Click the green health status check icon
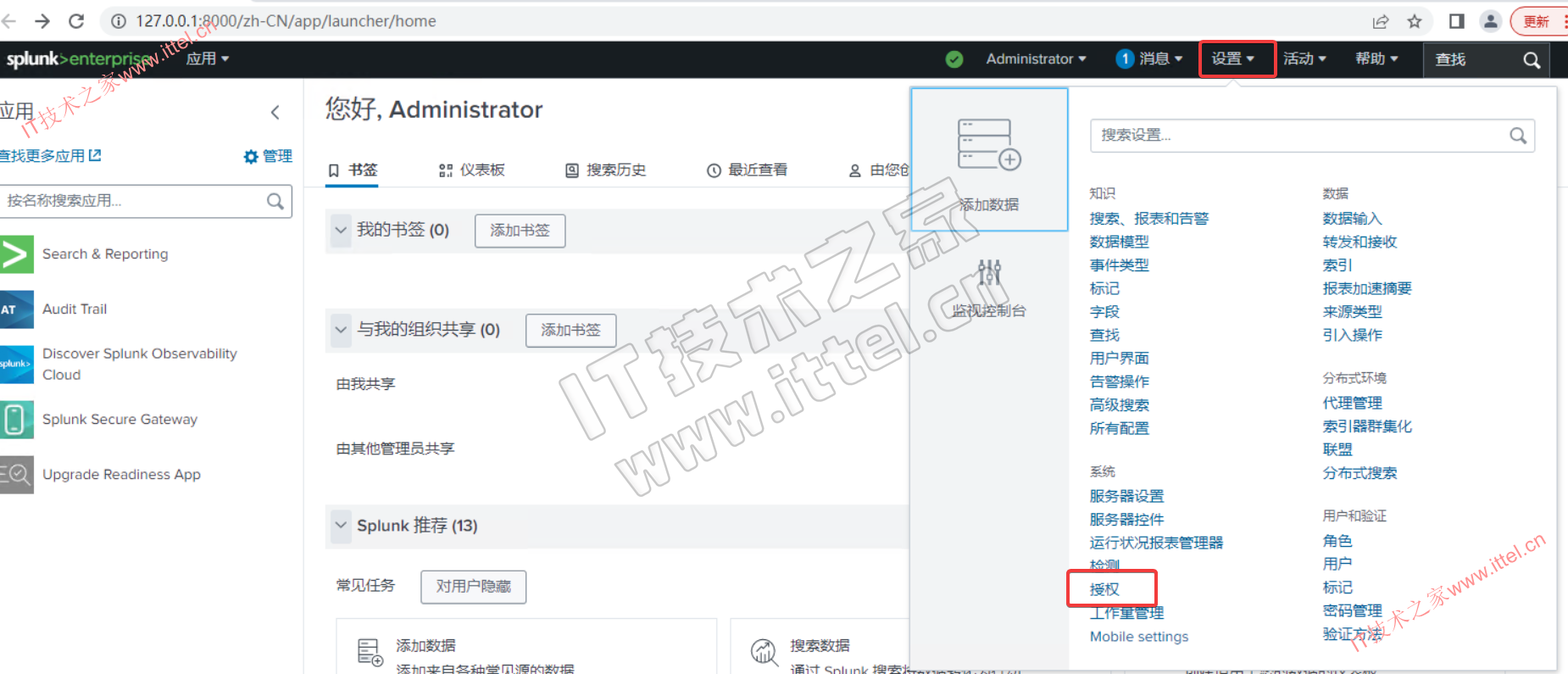The width and height of the screenshot is (1568, 674). [954, 59]
